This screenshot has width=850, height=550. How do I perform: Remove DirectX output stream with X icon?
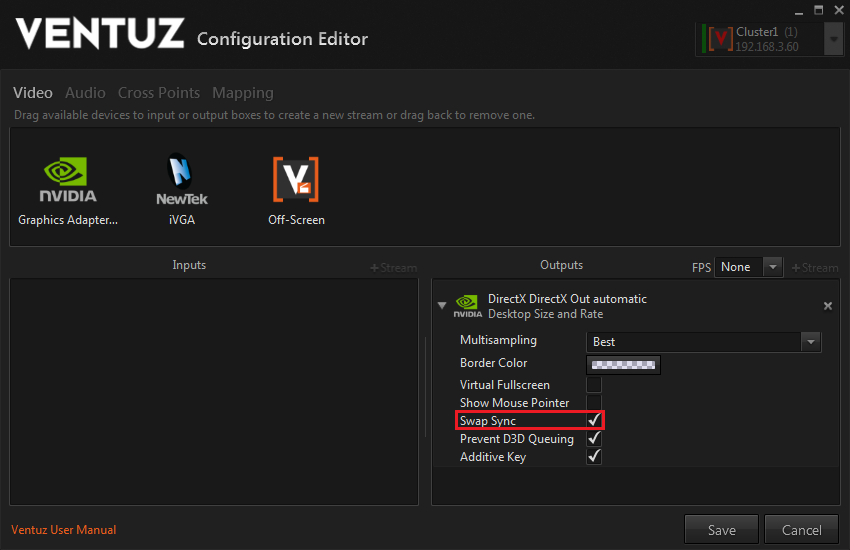pos(827,306)
